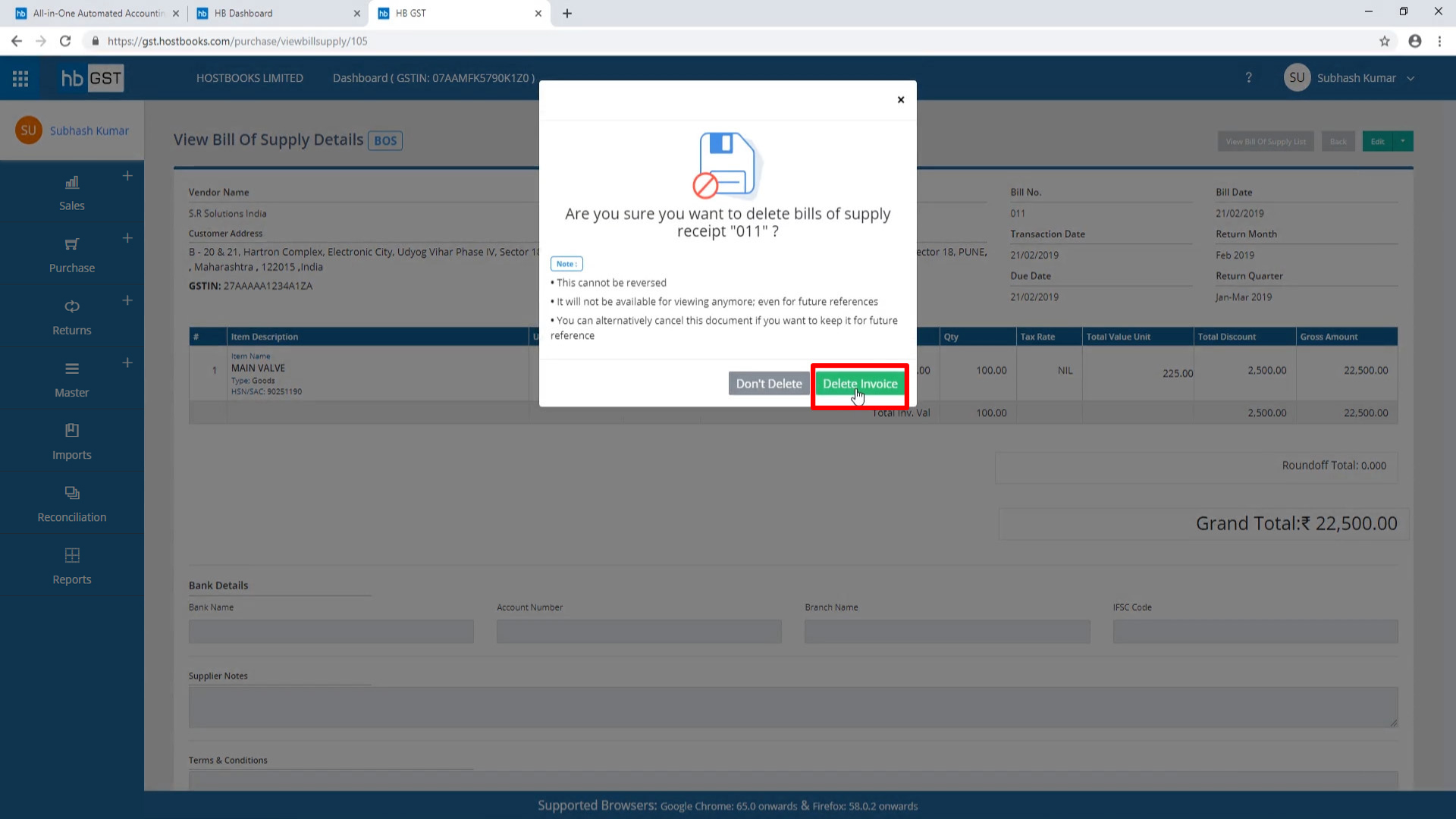Expand Purchase submenu with plus icon
Screen dimensions: 1456x819
pos(127,238)
